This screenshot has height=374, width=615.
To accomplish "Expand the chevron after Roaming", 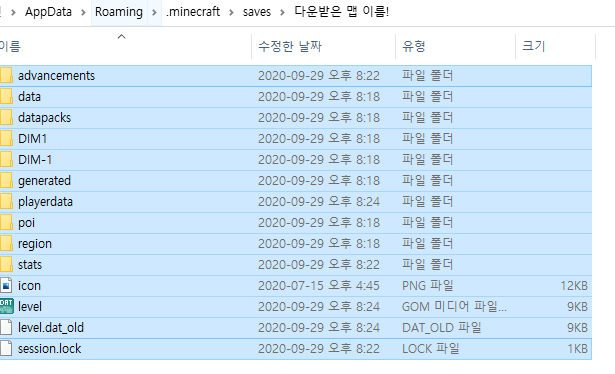I will pos(154,13).
